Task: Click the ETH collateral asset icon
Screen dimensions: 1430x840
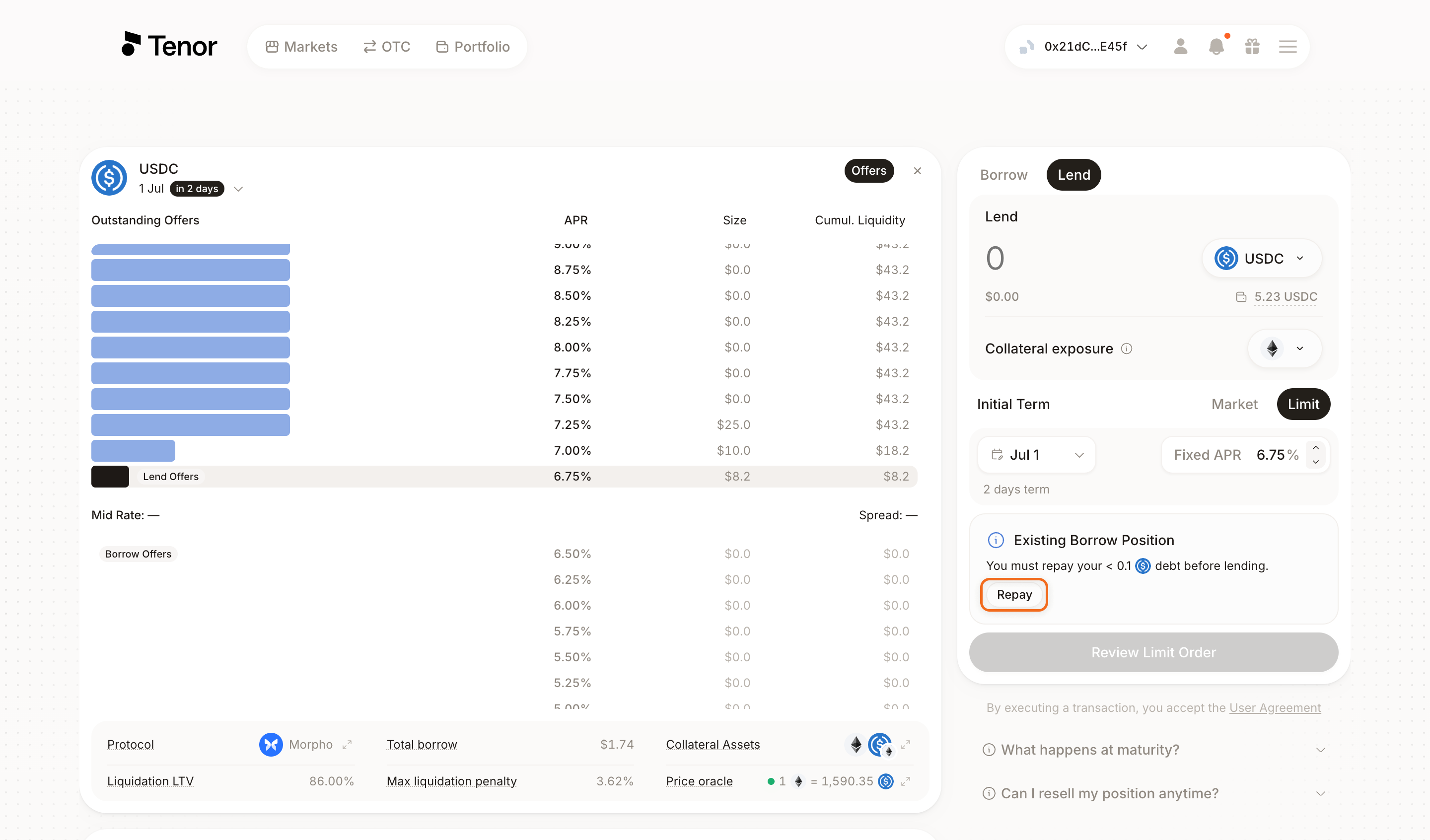Action: click(x=856, y=744)
